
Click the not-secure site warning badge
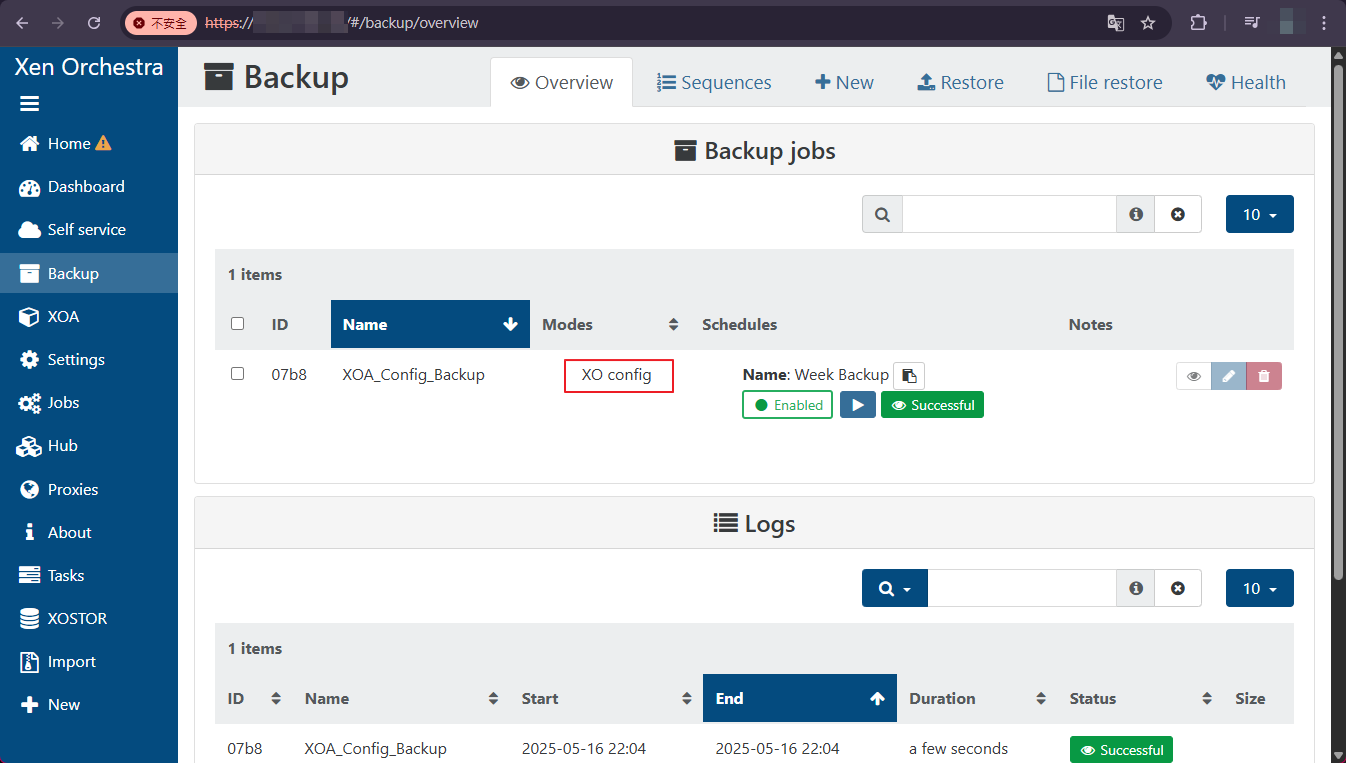pyautogui.click(x=160, y=22)
